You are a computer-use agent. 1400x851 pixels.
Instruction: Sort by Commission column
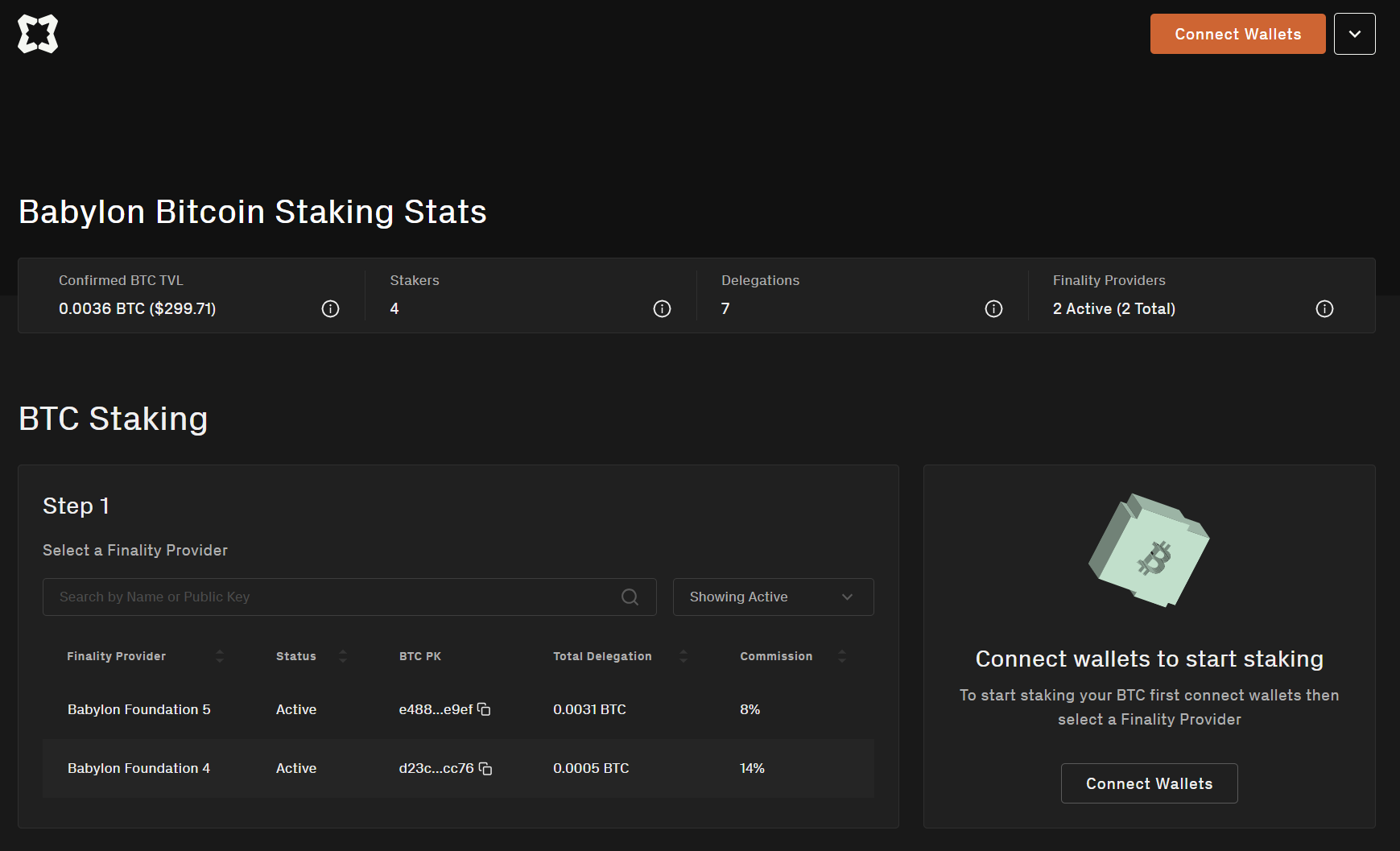coord(842,656)
